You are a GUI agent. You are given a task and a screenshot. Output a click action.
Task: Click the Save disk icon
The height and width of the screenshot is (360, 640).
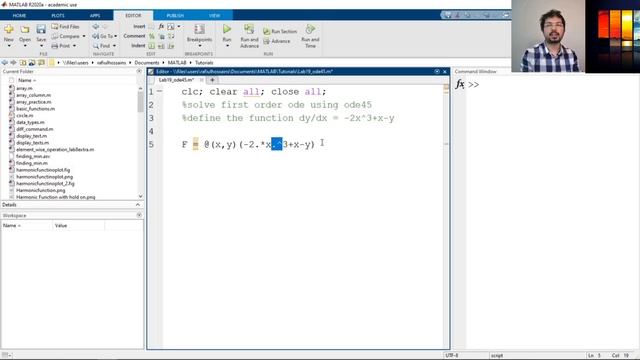(41, 29)
